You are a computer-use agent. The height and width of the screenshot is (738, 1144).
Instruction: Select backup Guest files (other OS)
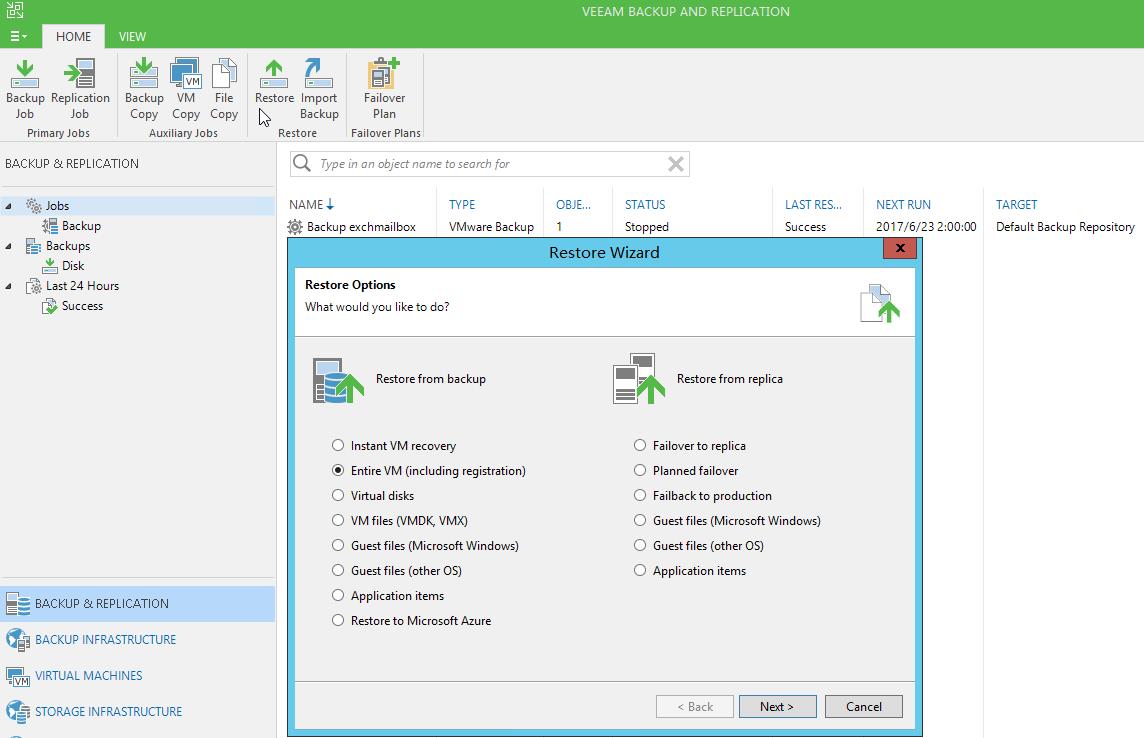click(338, 570)
